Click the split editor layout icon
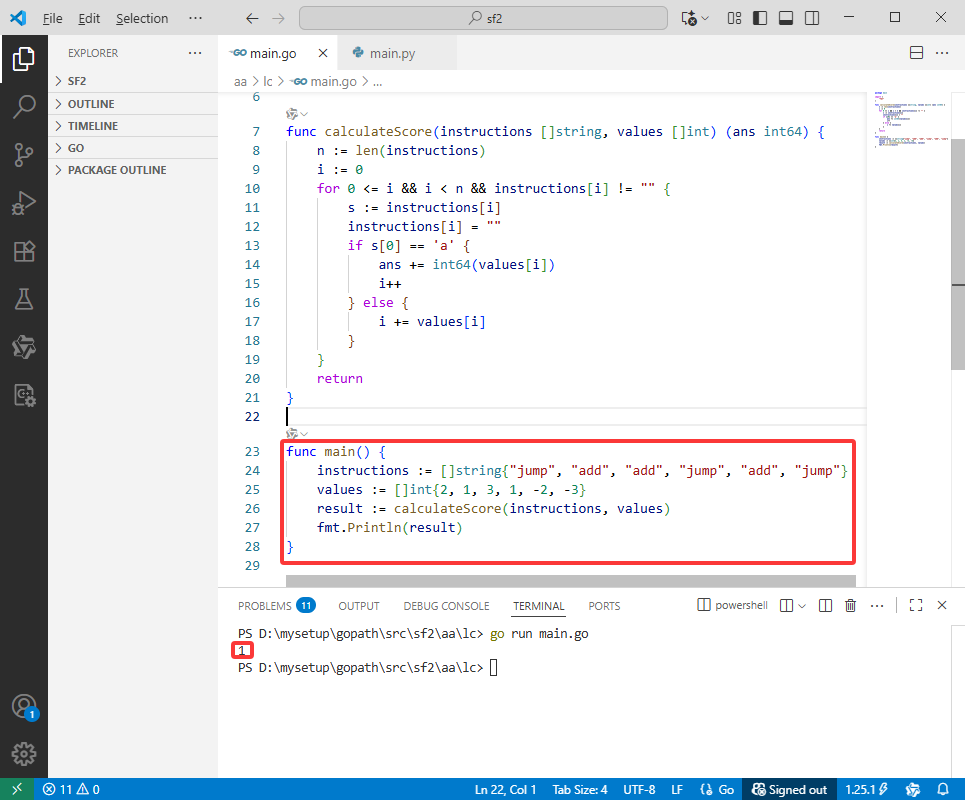965x800 pixels. (916, 53)
